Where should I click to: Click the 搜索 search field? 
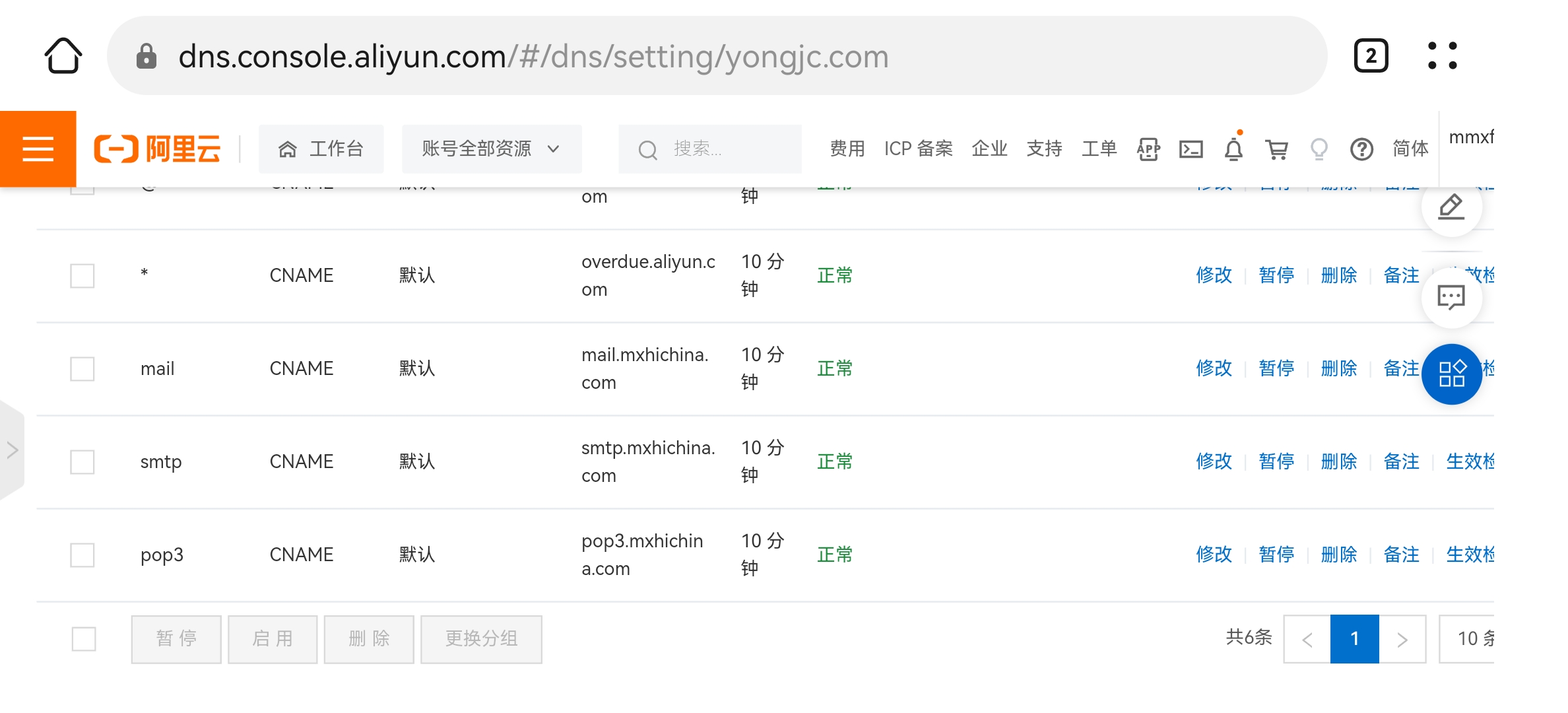[709, 149]
